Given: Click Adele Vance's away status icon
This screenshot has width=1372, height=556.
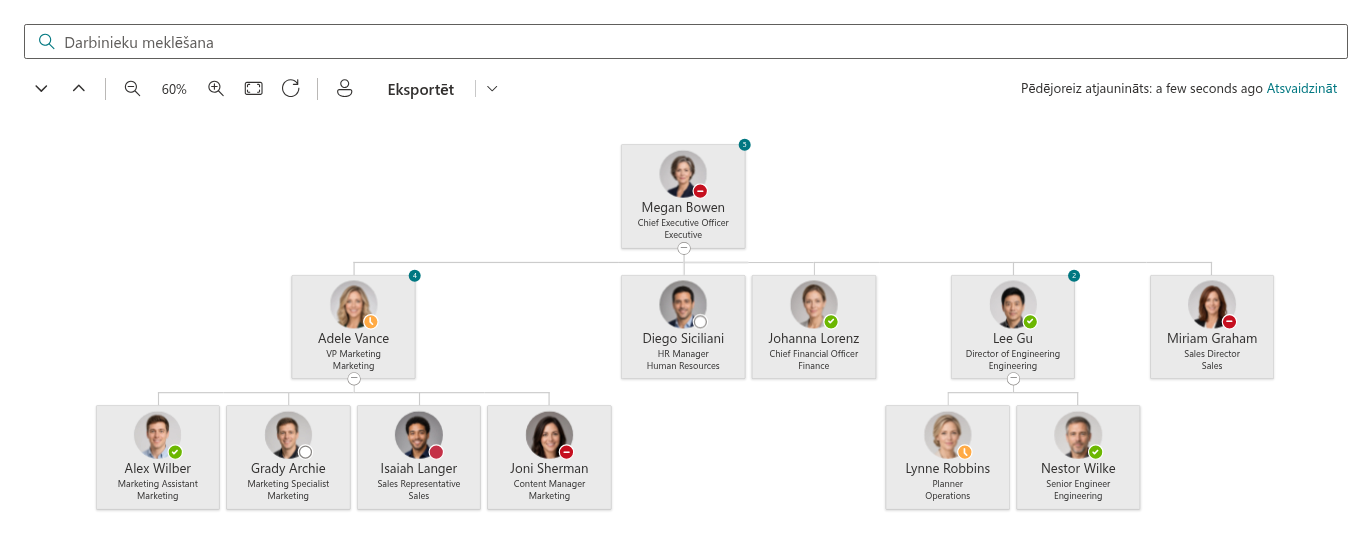Looking at the screenshot, I should click(x=370, y=321).
